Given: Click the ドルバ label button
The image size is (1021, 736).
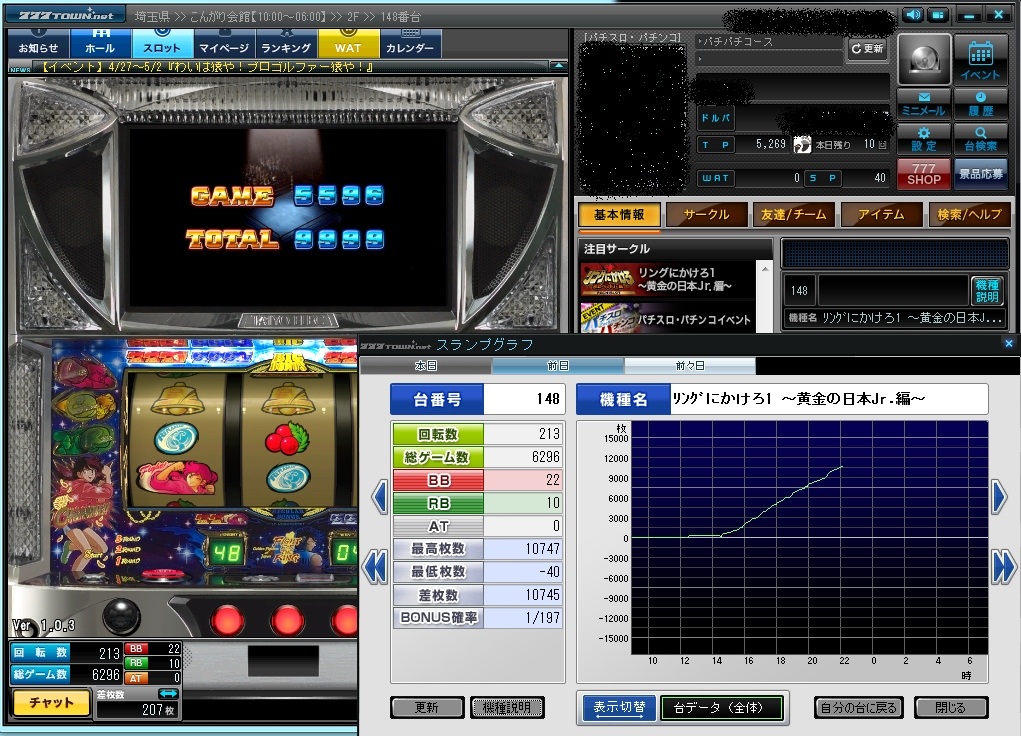Looking at the screenshot, I should (x=716, y=118).
